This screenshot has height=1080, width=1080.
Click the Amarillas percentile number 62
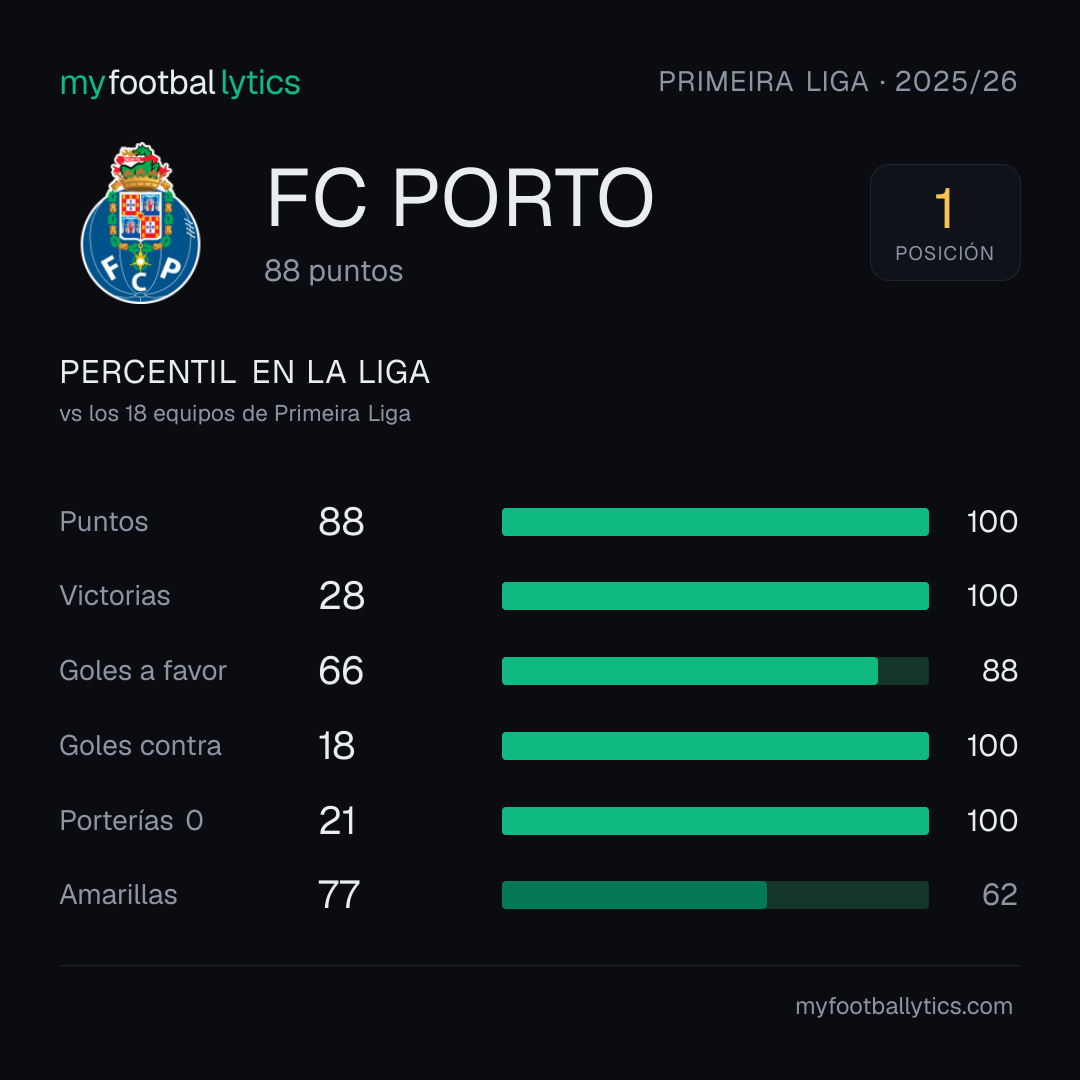point(1000,895)
